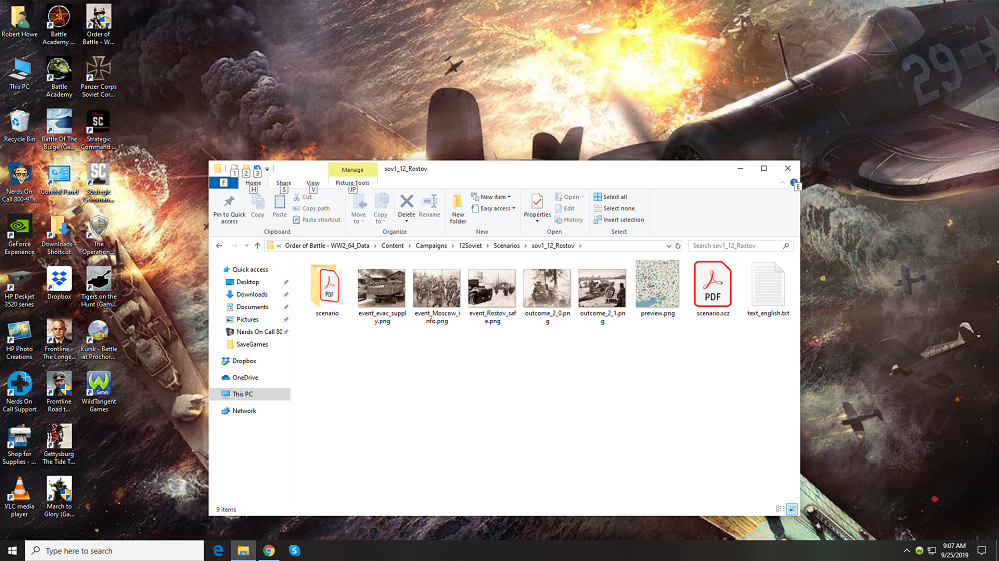Switch to details view in status bar

coord(780,509)
